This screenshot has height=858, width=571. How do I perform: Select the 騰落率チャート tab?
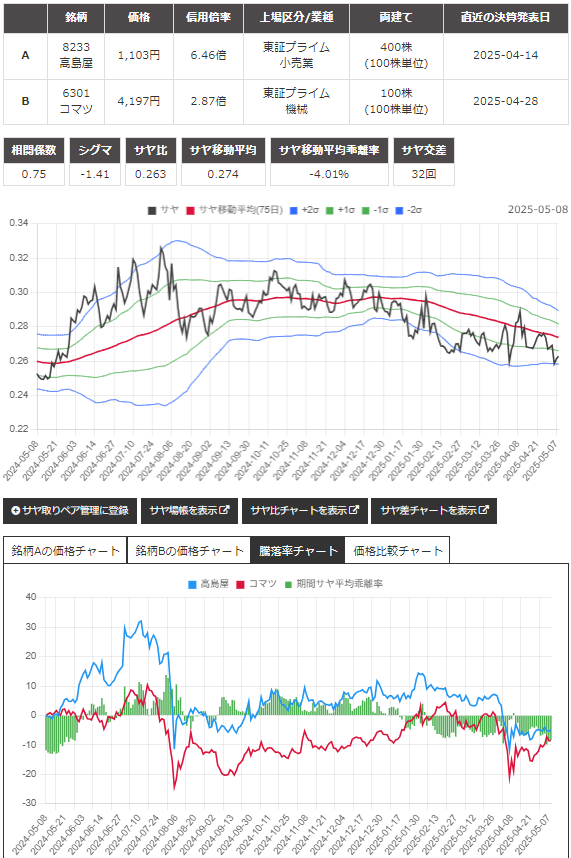click(x=298, y=550)
